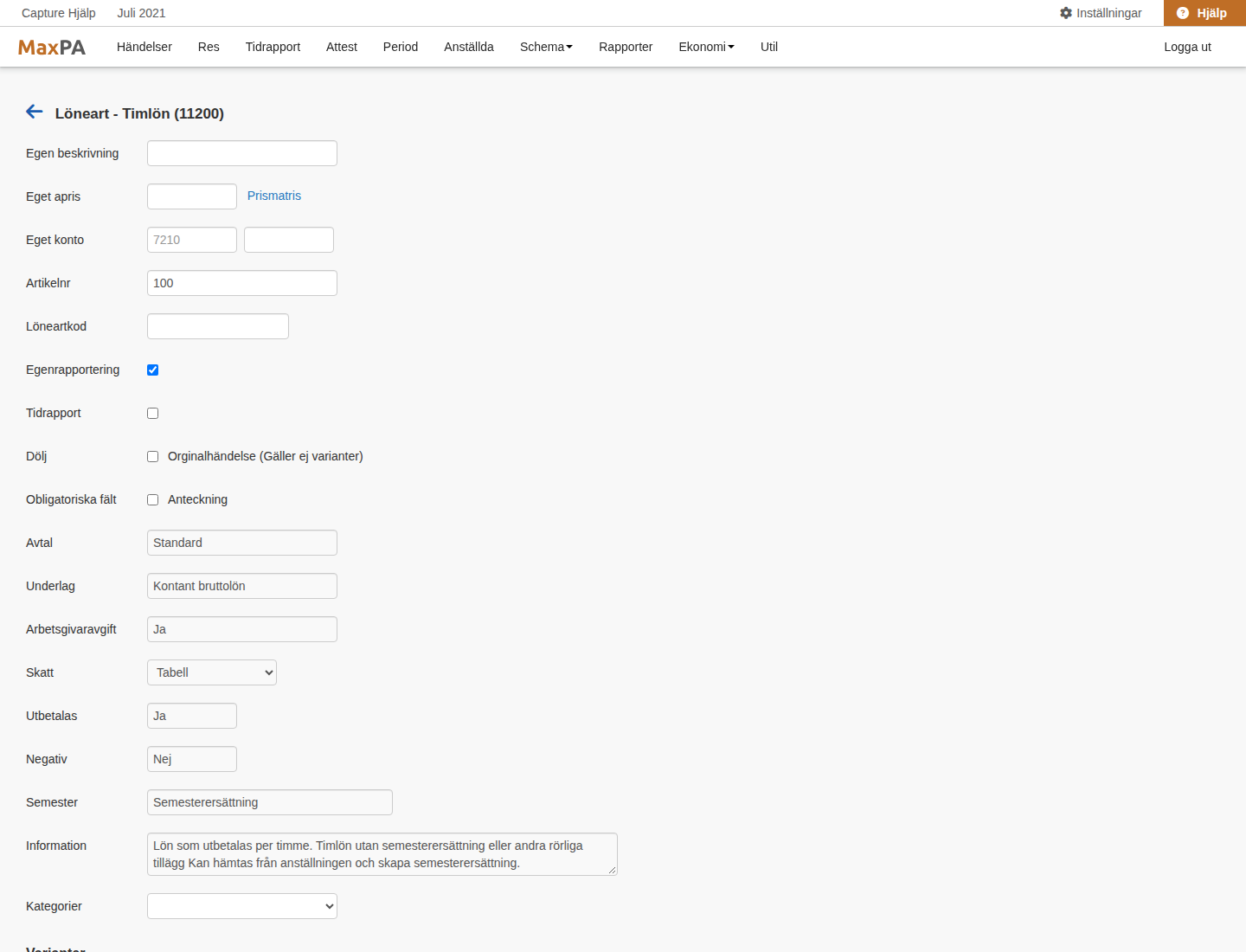Screen dimensions: 1246x952
Task: Expand the Ekonomi menu
Action: coord(706,47)
